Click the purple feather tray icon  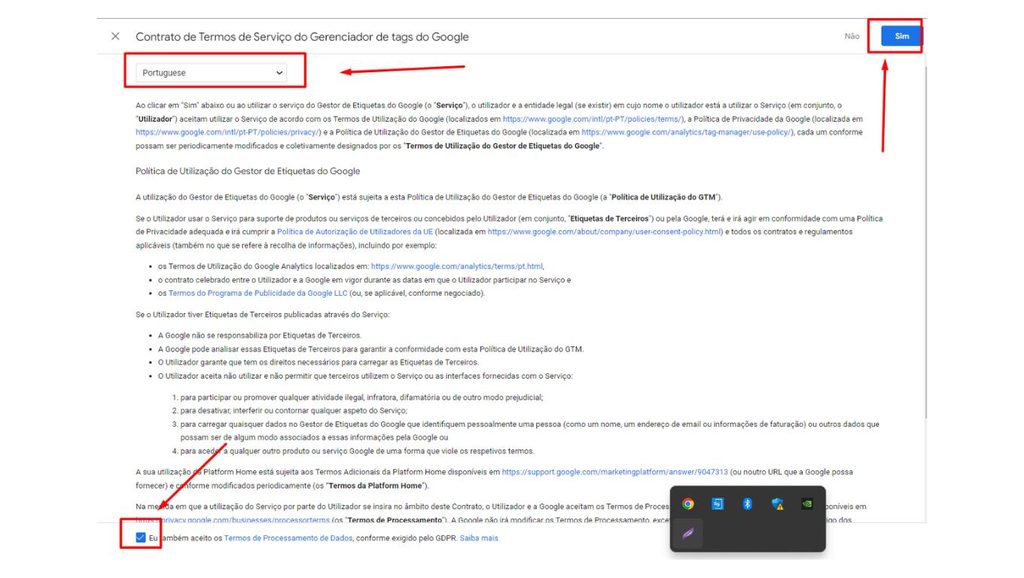click(688, 534)
